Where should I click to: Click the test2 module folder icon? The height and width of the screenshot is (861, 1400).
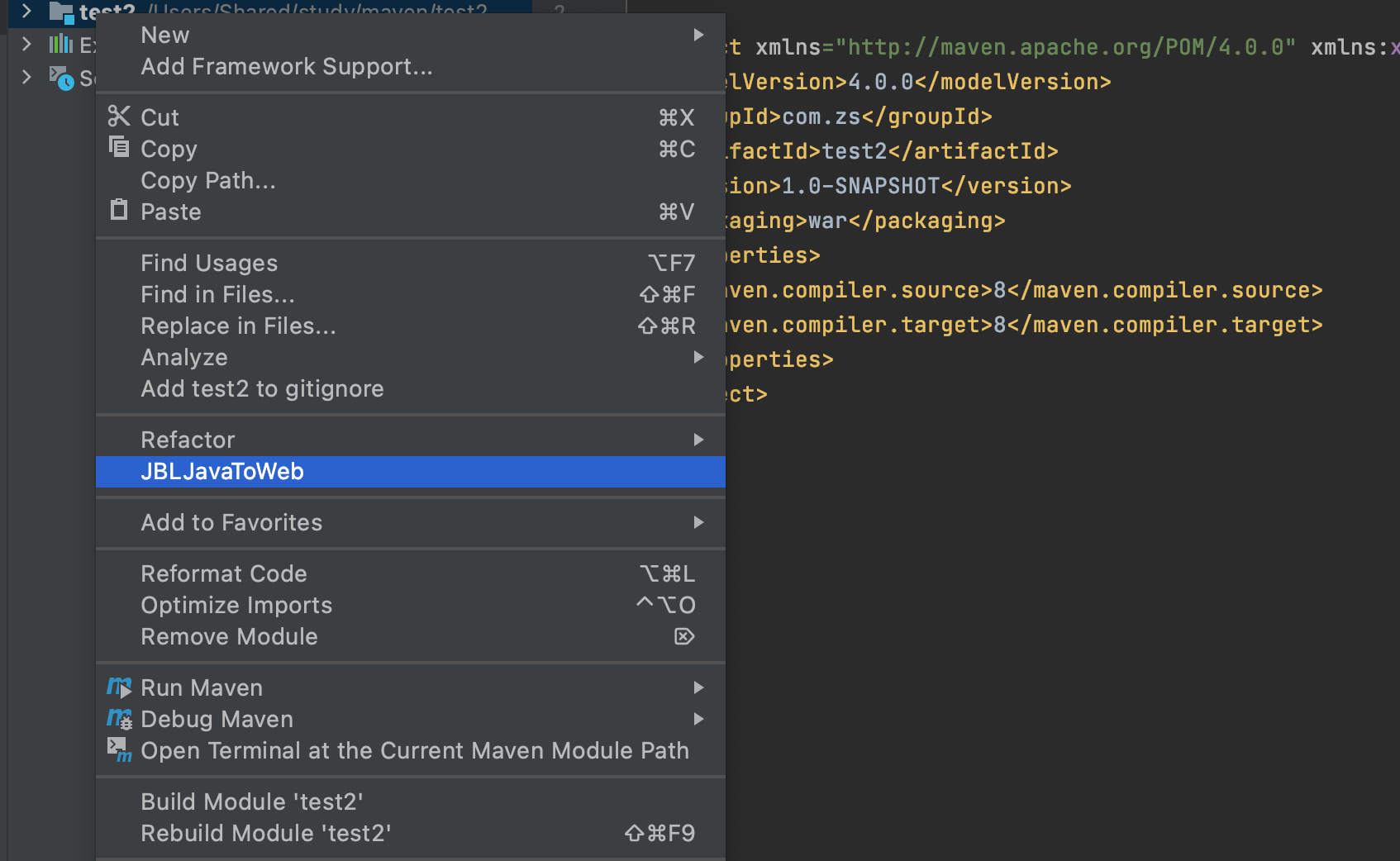point(62,12)
